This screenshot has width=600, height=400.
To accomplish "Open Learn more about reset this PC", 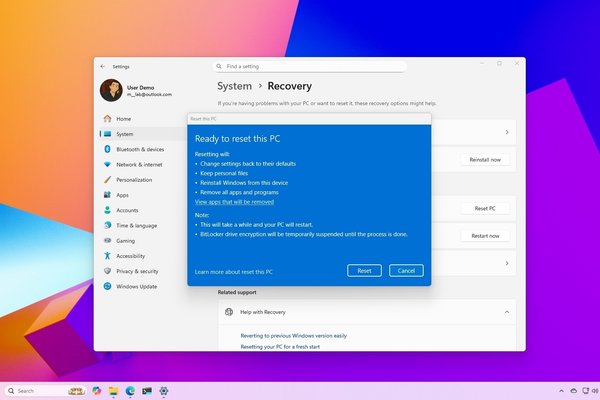I will tap(233, 272).
